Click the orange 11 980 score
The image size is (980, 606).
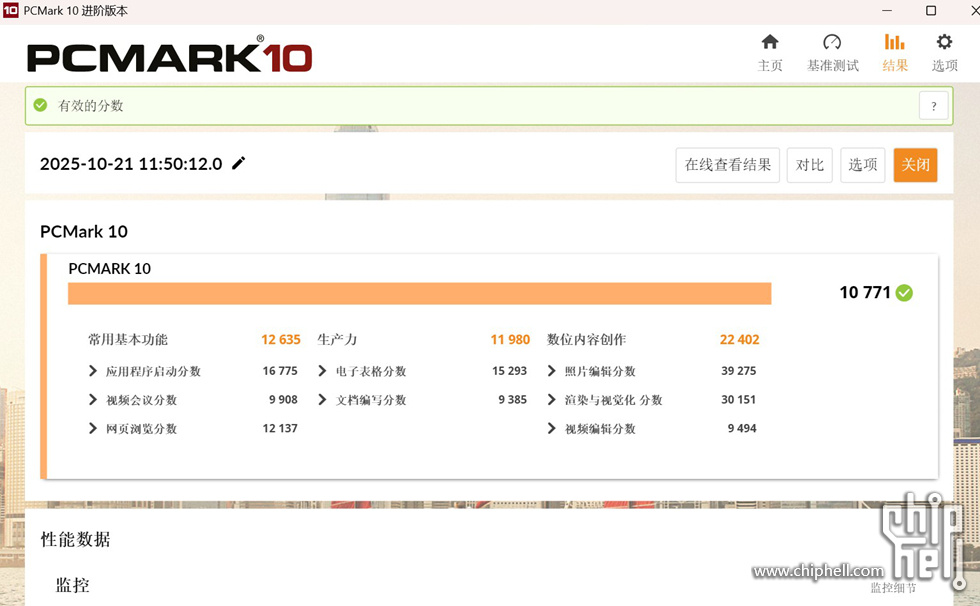[510, 339]
